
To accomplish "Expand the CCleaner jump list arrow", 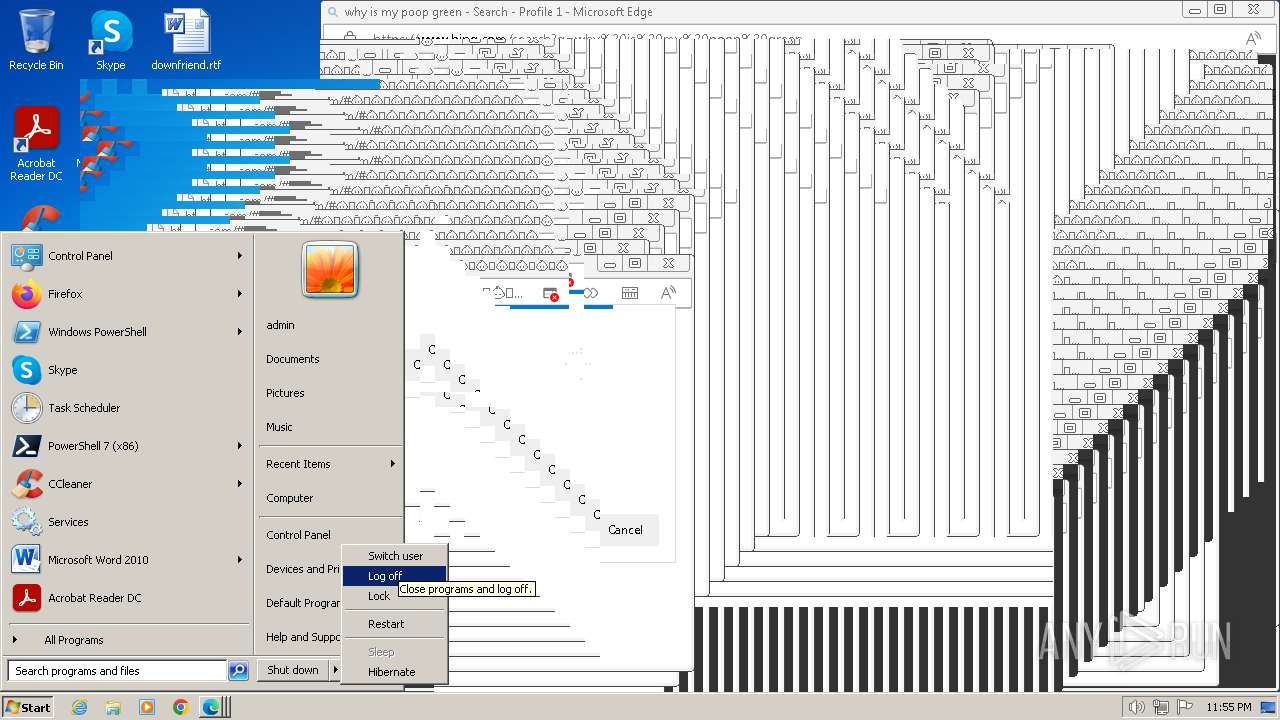I will 240,484.
